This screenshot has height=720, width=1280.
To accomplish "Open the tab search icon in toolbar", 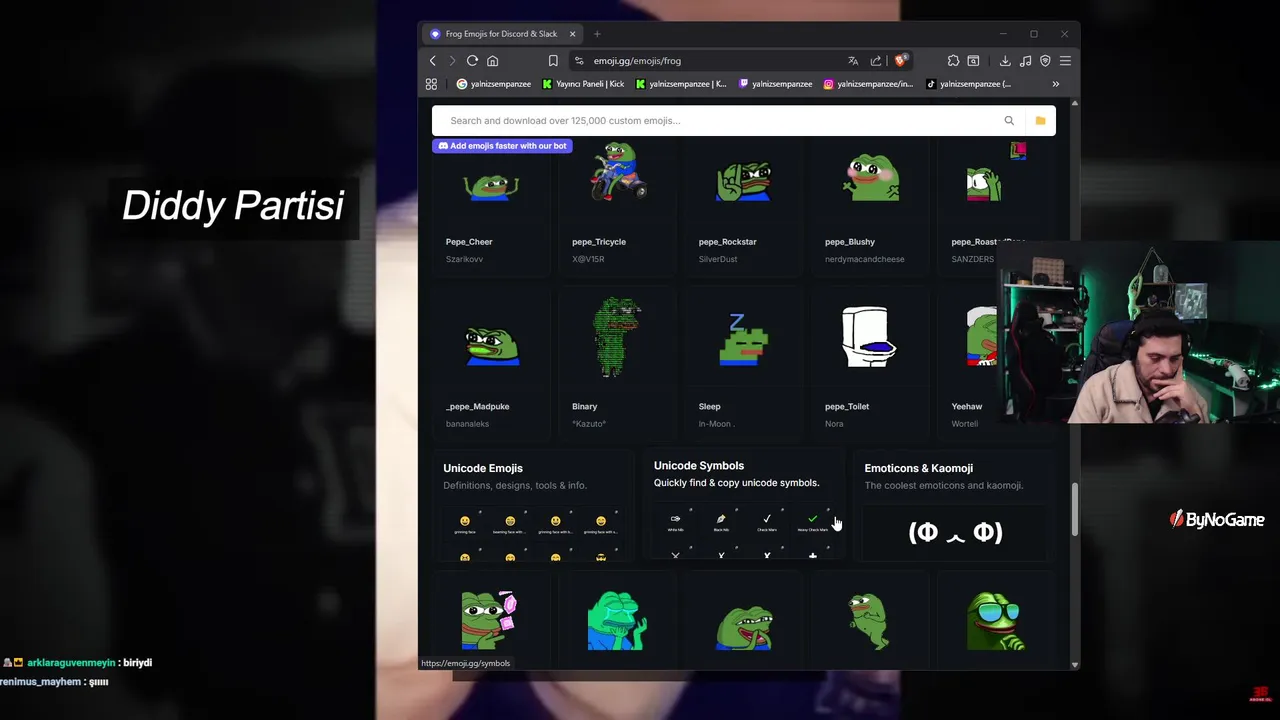I will (x=973, y=61).
